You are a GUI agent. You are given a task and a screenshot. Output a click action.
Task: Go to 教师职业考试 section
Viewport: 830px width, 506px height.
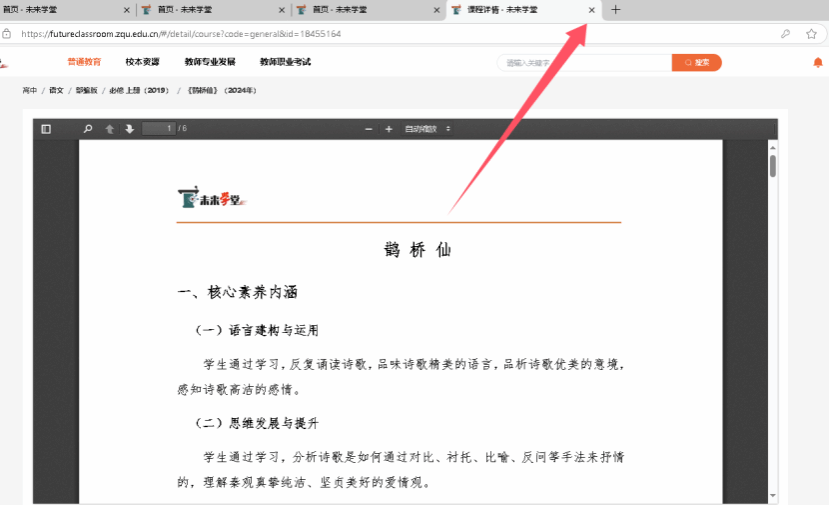click(285, 62)
